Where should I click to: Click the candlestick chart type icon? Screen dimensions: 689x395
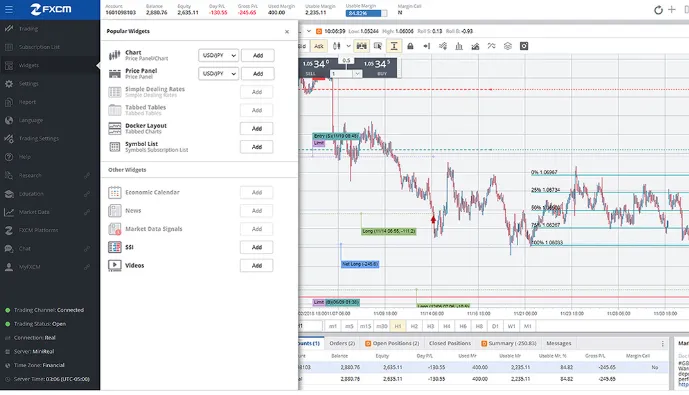click(x=337, y=46)
